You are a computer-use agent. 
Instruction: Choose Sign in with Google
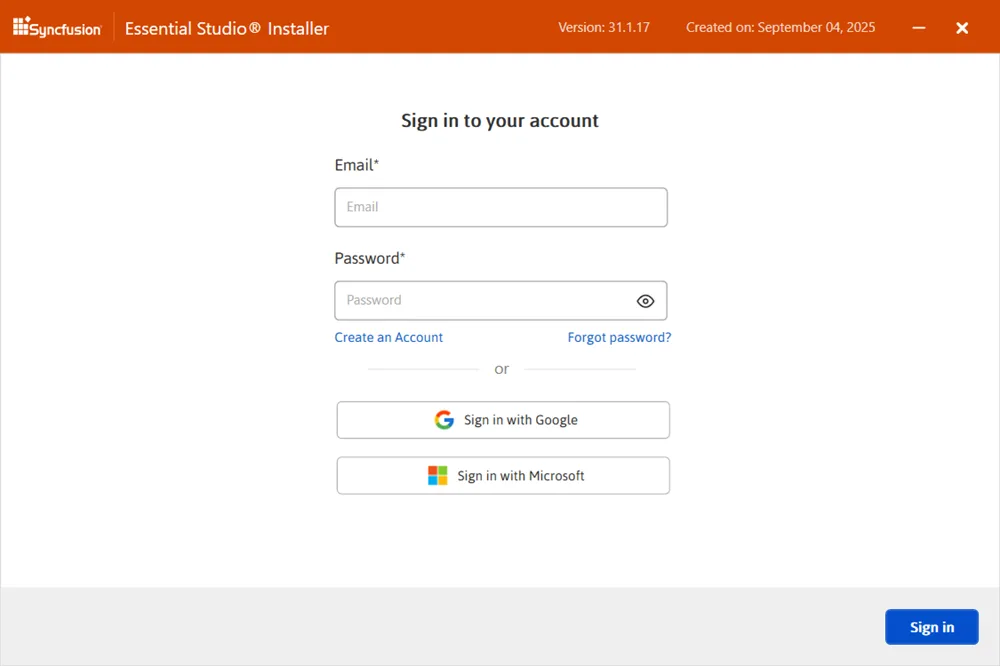click(x=502, y=419)
